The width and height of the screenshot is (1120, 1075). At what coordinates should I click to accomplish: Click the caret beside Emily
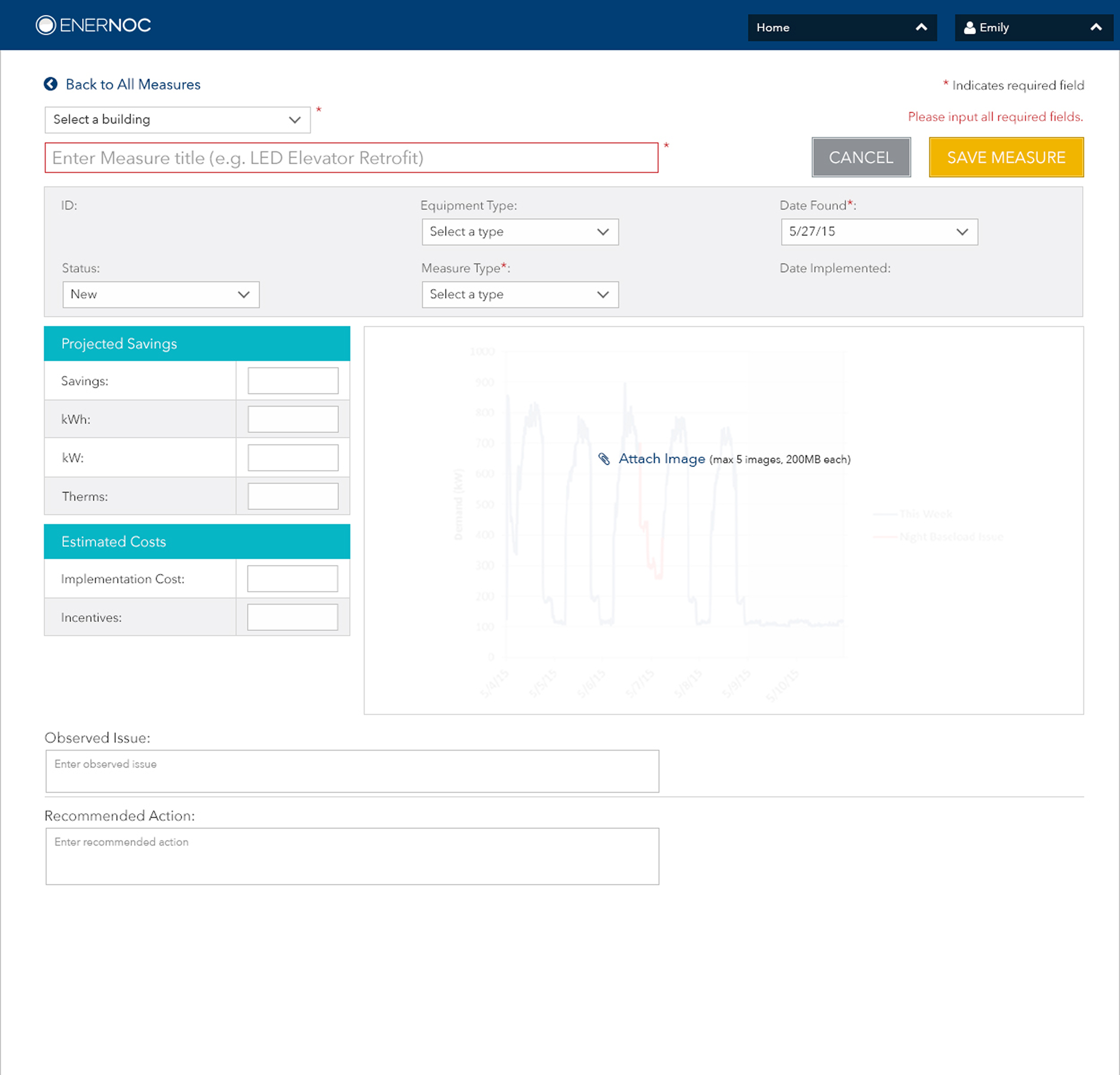pyautogui.click(x=1095, y=27)
